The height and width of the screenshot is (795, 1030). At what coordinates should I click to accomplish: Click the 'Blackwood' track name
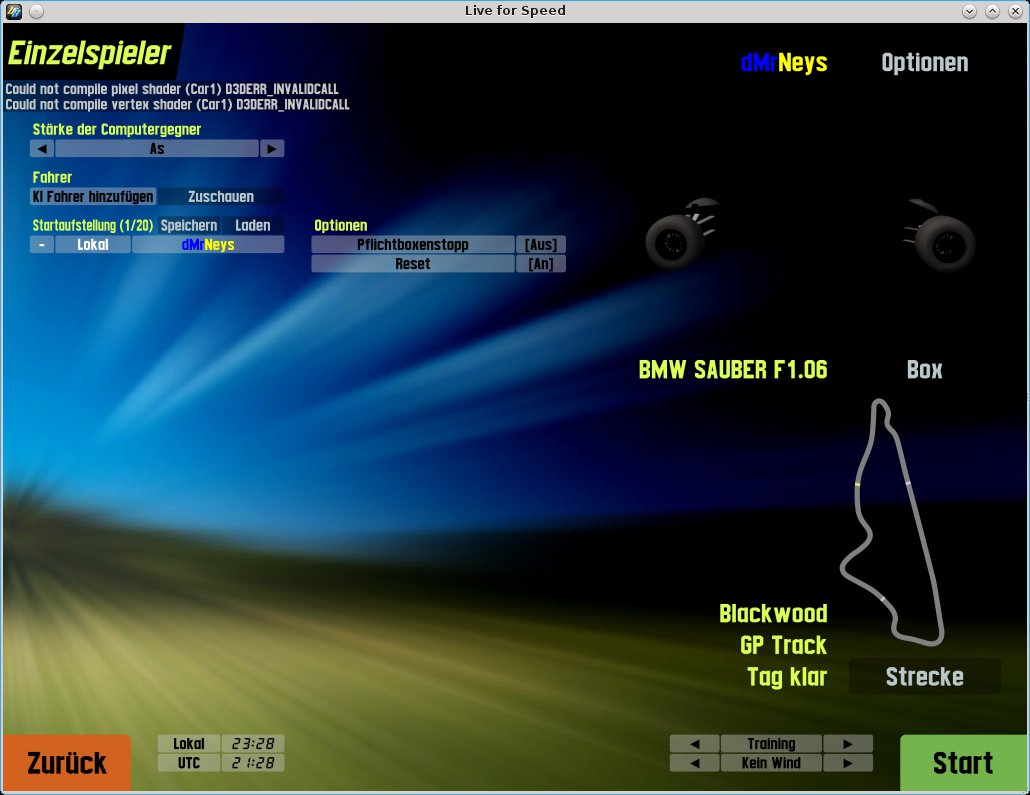tap(773, 614)
